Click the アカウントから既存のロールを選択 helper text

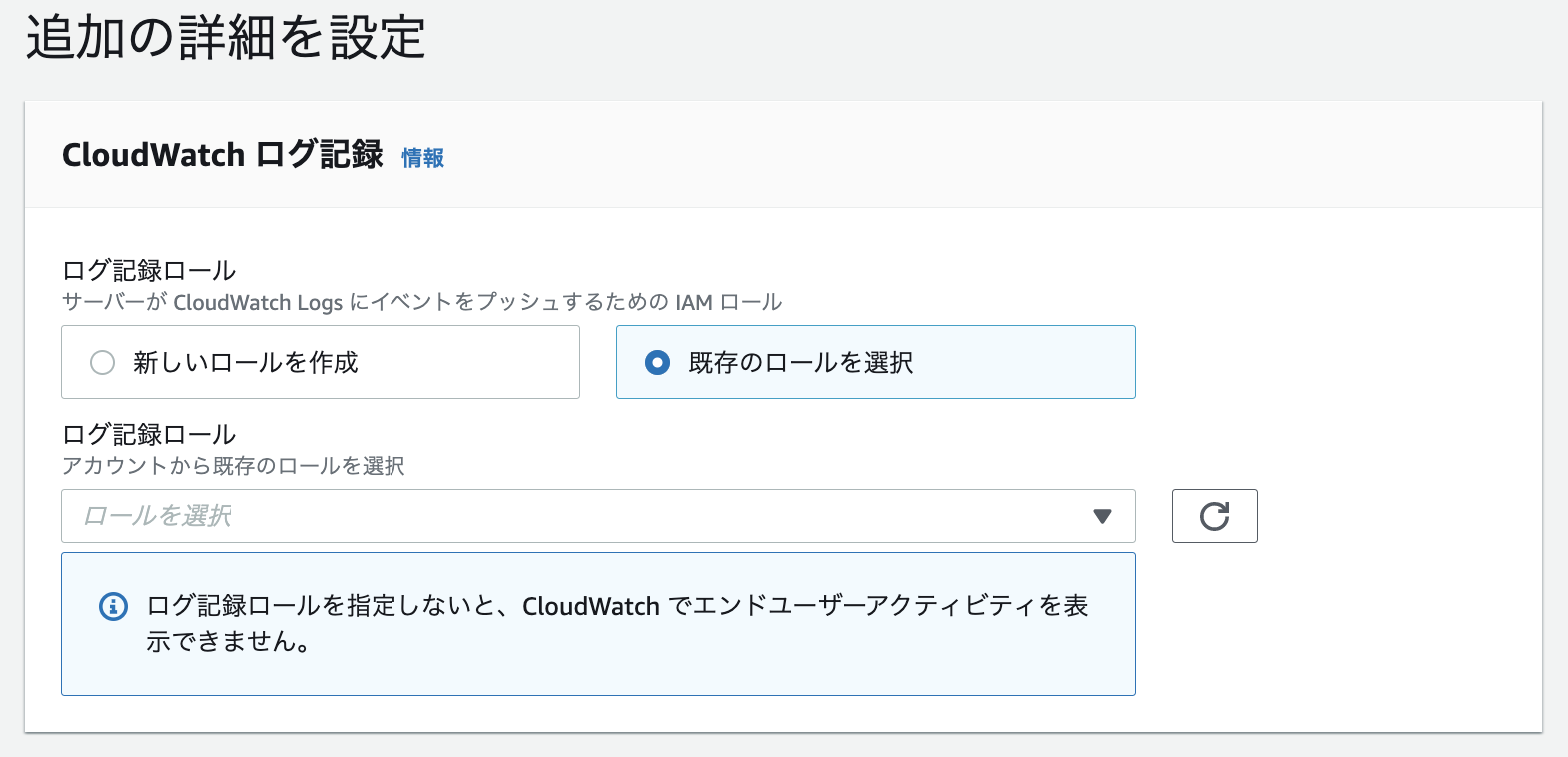[x=233, y=466]
